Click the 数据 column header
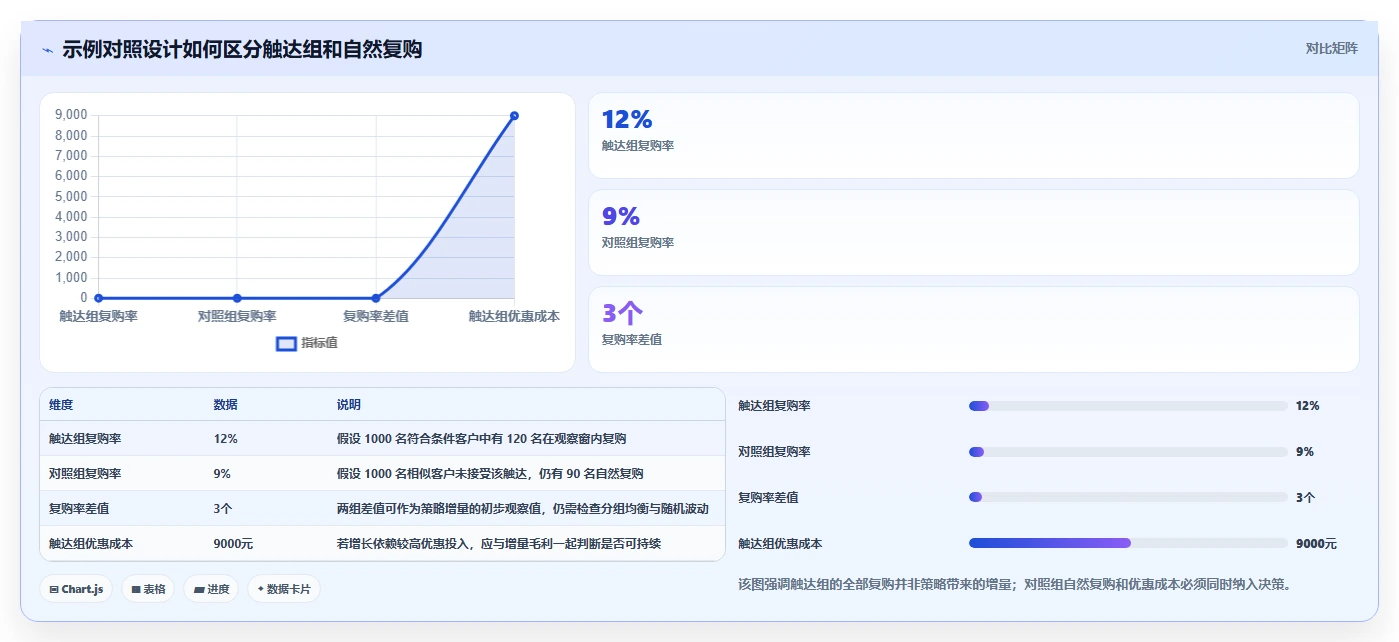The image size is (1399, 642). tap(225, 405)
